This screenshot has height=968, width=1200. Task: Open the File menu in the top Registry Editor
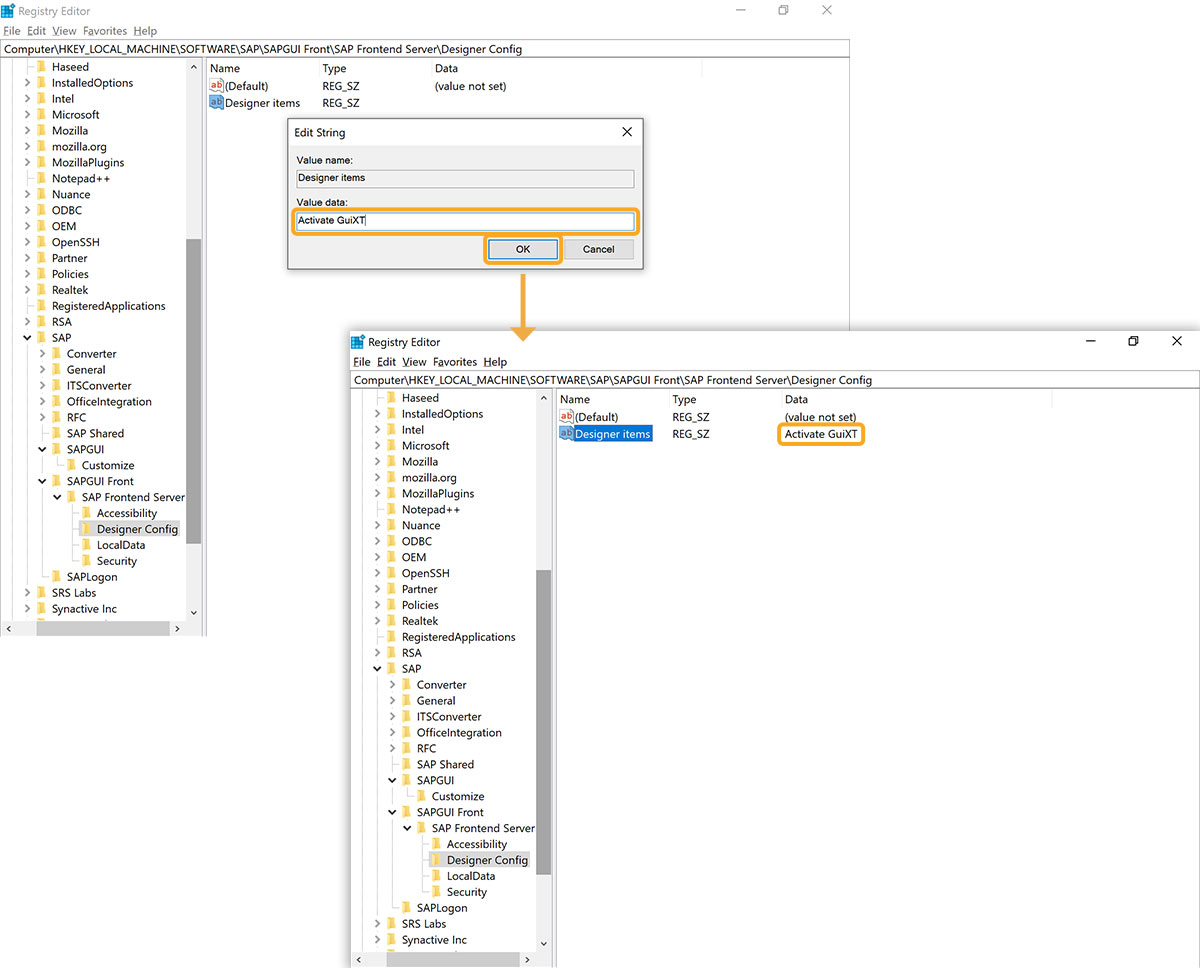pyautogui.click(x=11, y=31)
